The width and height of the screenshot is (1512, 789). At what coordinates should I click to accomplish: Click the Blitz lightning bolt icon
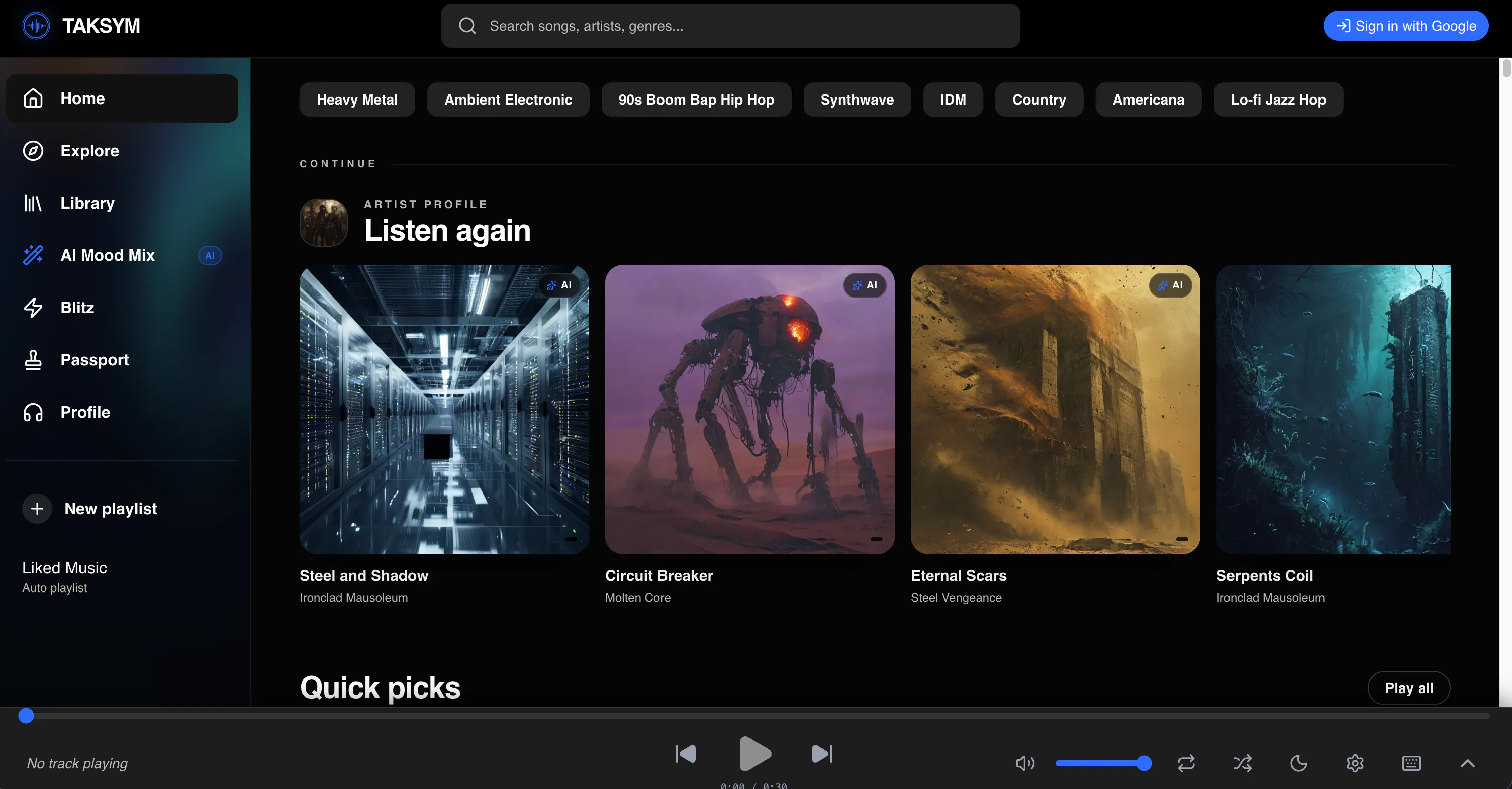click(x=33, y=308)
